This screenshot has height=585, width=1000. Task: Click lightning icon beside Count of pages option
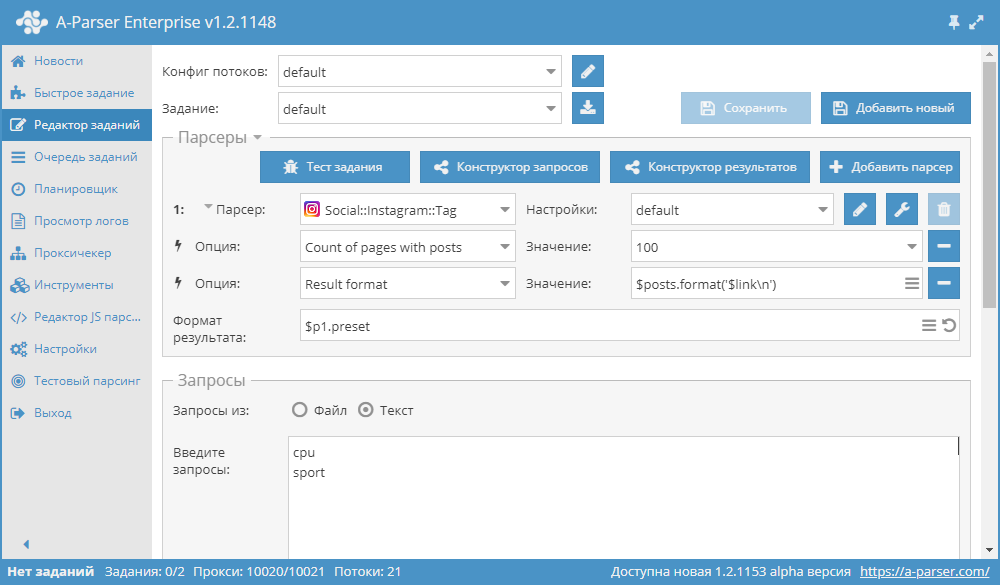point(179,246)
